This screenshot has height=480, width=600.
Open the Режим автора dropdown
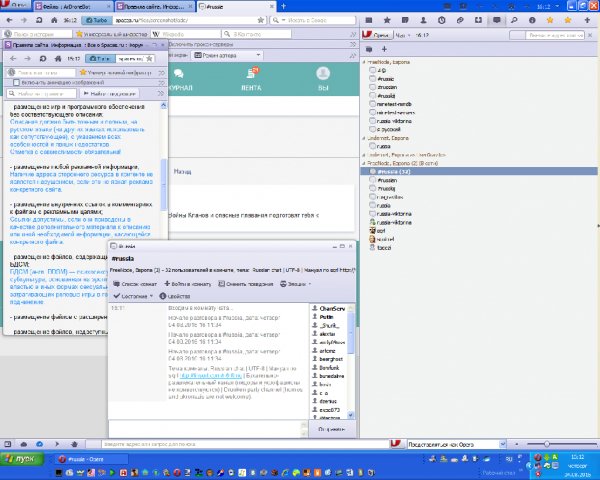coord(227,55)
